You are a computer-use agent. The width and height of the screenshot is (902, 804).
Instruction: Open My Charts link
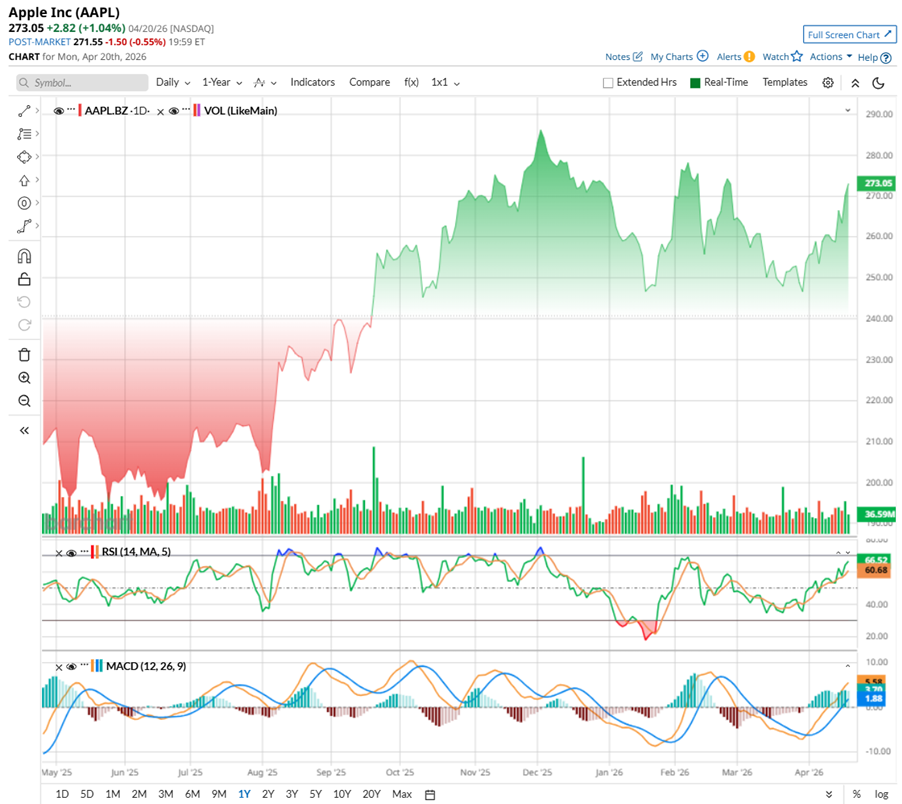click(671, 56)
